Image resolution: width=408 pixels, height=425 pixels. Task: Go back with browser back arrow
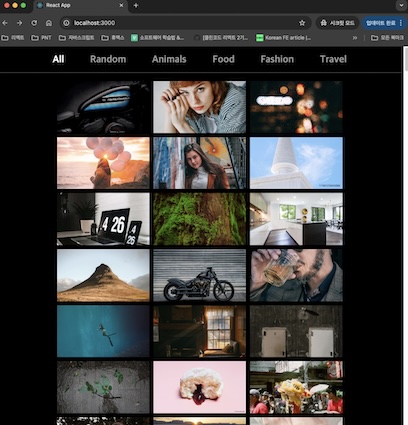(x=5, y=23)
